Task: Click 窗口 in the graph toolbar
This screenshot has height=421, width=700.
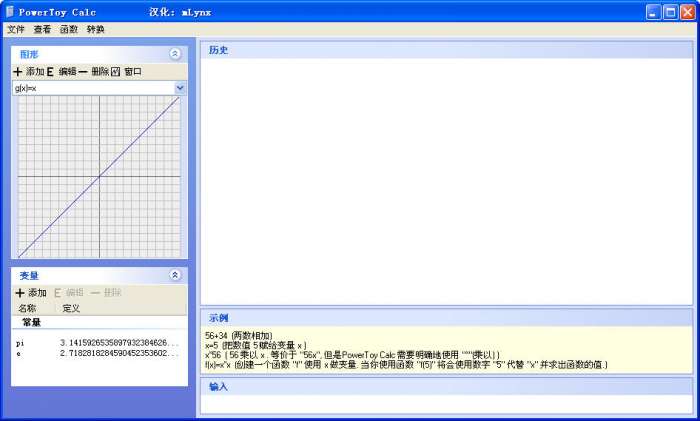Action: pos(126,71)
